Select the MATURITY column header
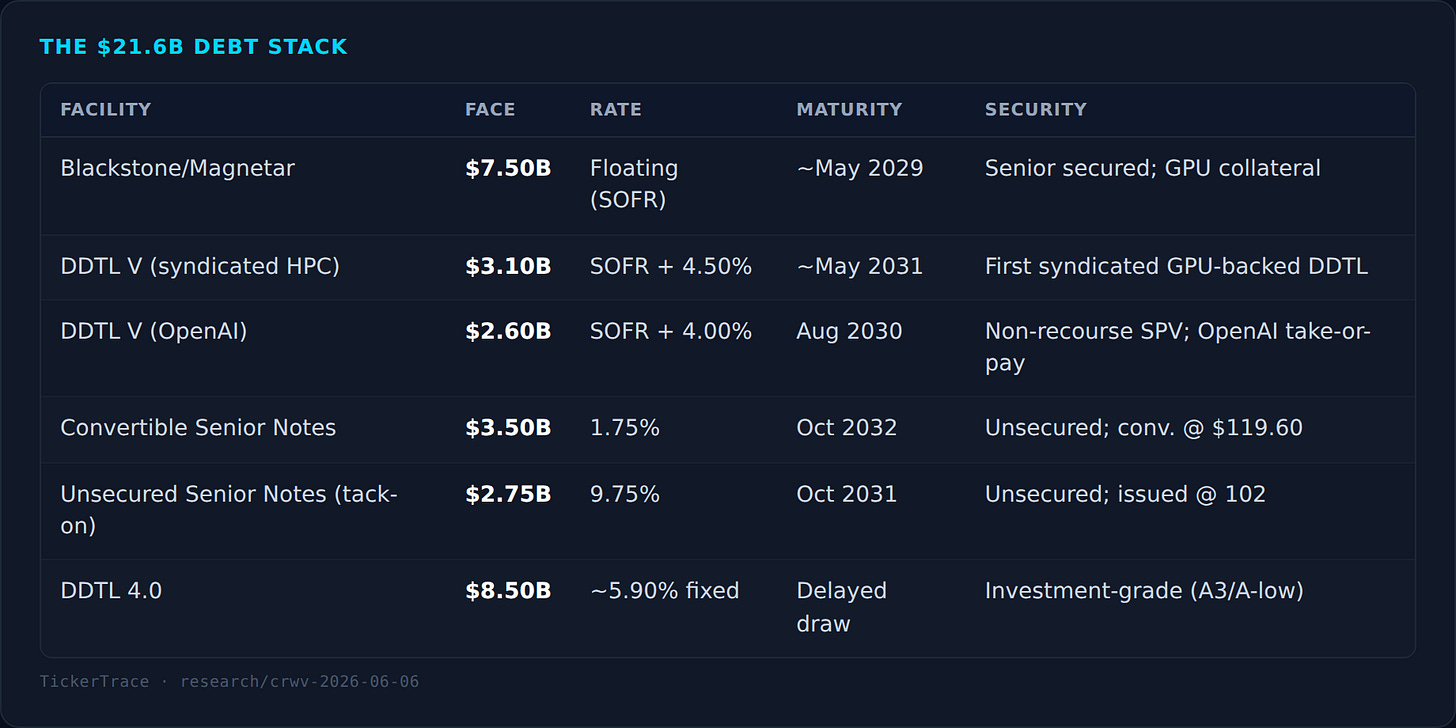The image size is (1456, 728). click(x=849, y=110)
